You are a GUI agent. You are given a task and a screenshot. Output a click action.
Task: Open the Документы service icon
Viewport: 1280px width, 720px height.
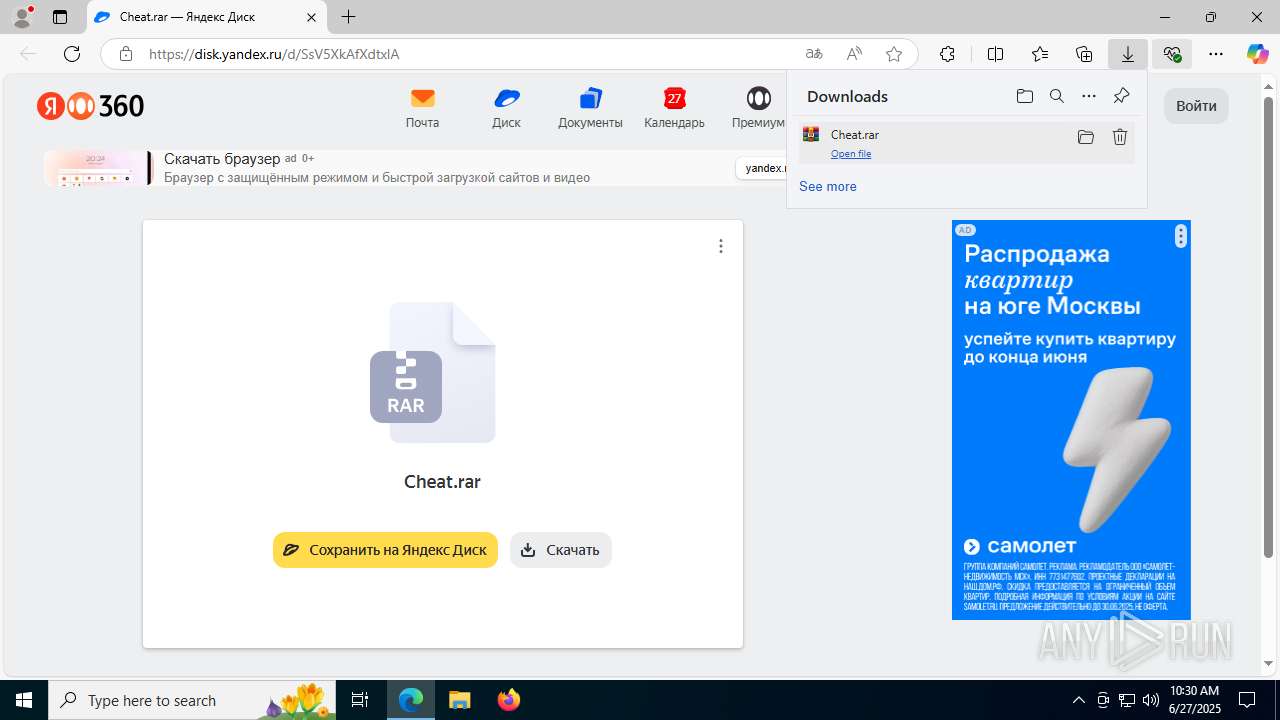[590, 108]
